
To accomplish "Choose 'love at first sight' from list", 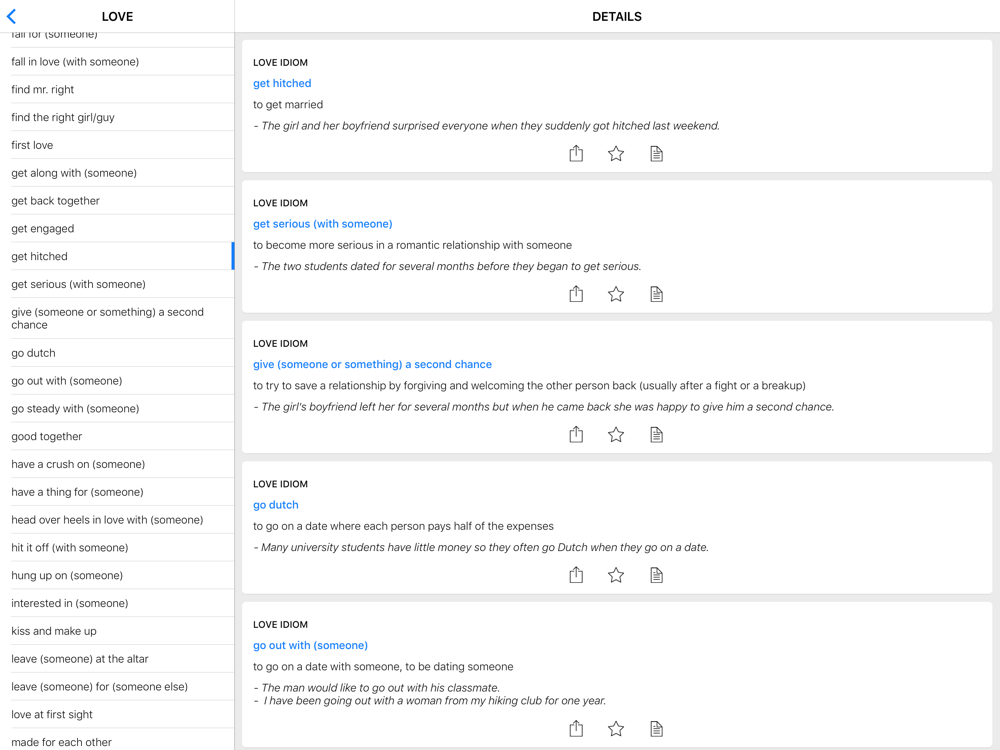I will [52, 714].
